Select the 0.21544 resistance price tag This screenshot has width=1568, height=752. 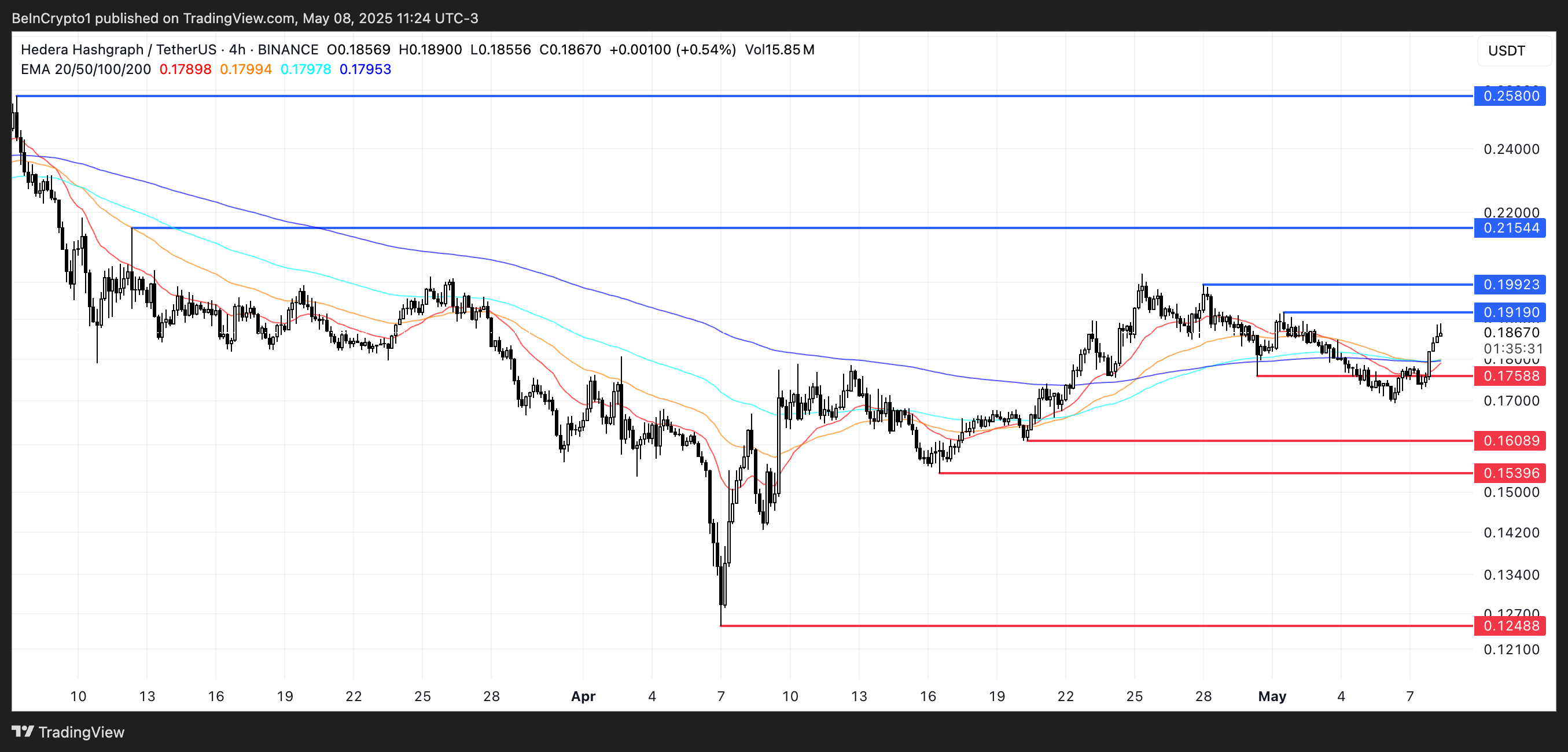pos(1510,228)
